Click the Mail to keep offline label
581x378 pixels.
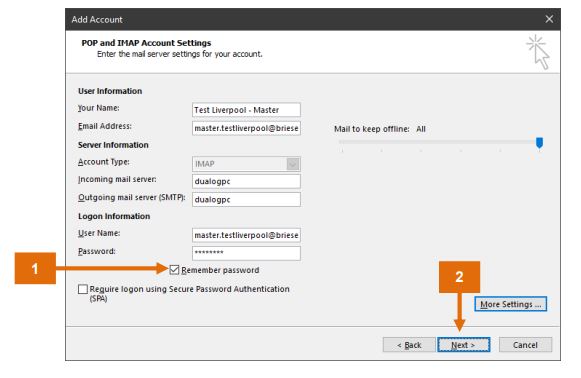[372, 129]
